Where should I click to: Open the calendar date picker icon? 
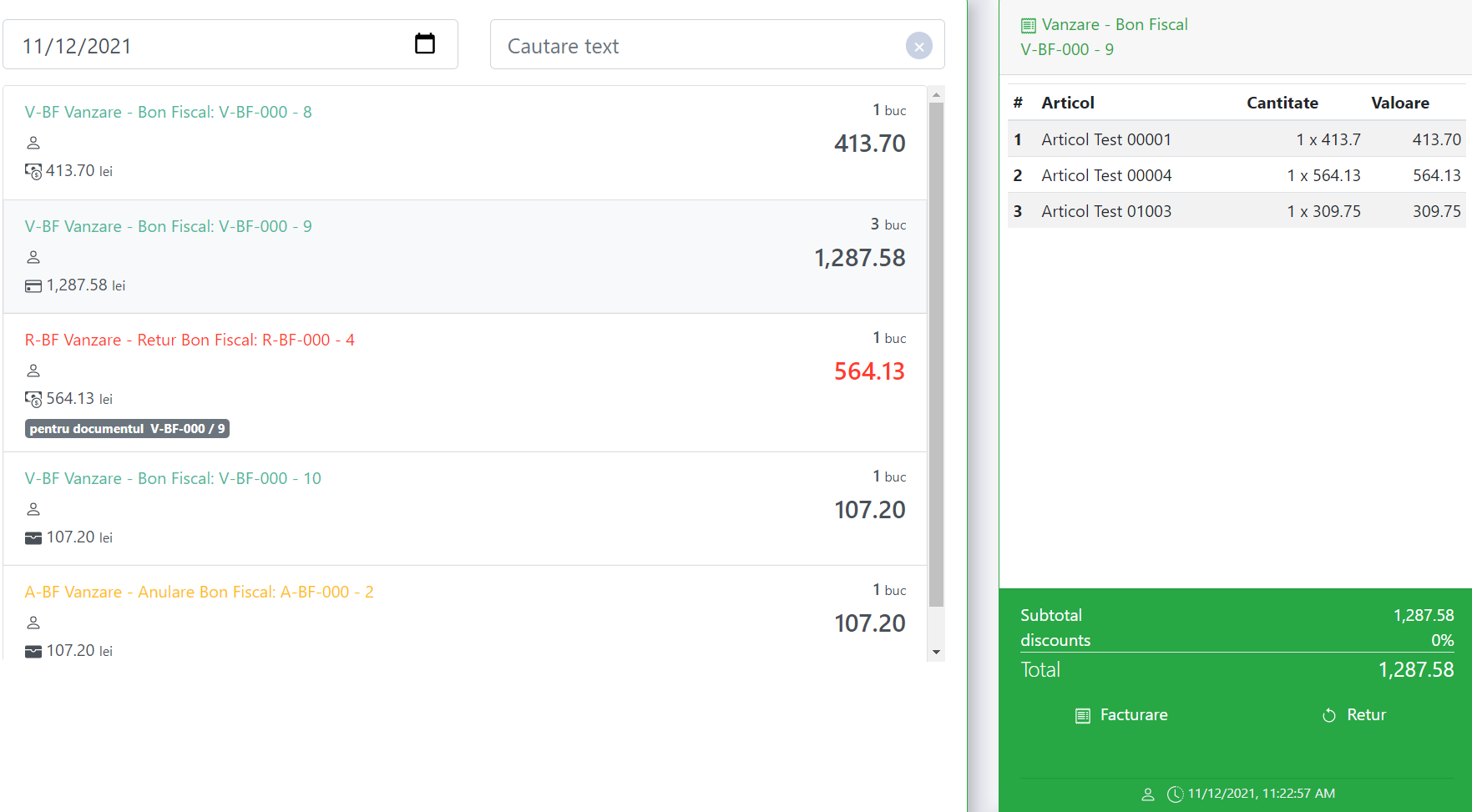[x=425, y=43]
